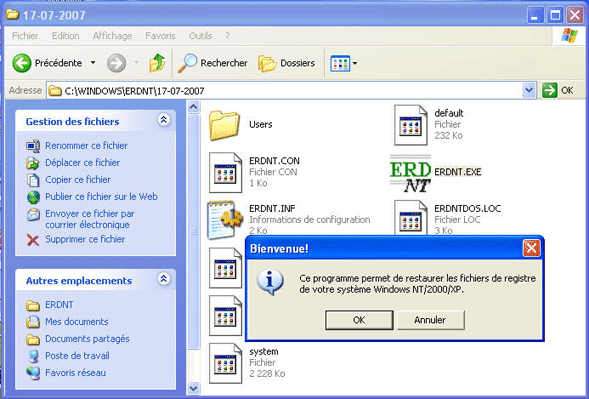Screen dimensions: 589x399
Task: Click Copier ce fichier link
Action: point(78,180)
